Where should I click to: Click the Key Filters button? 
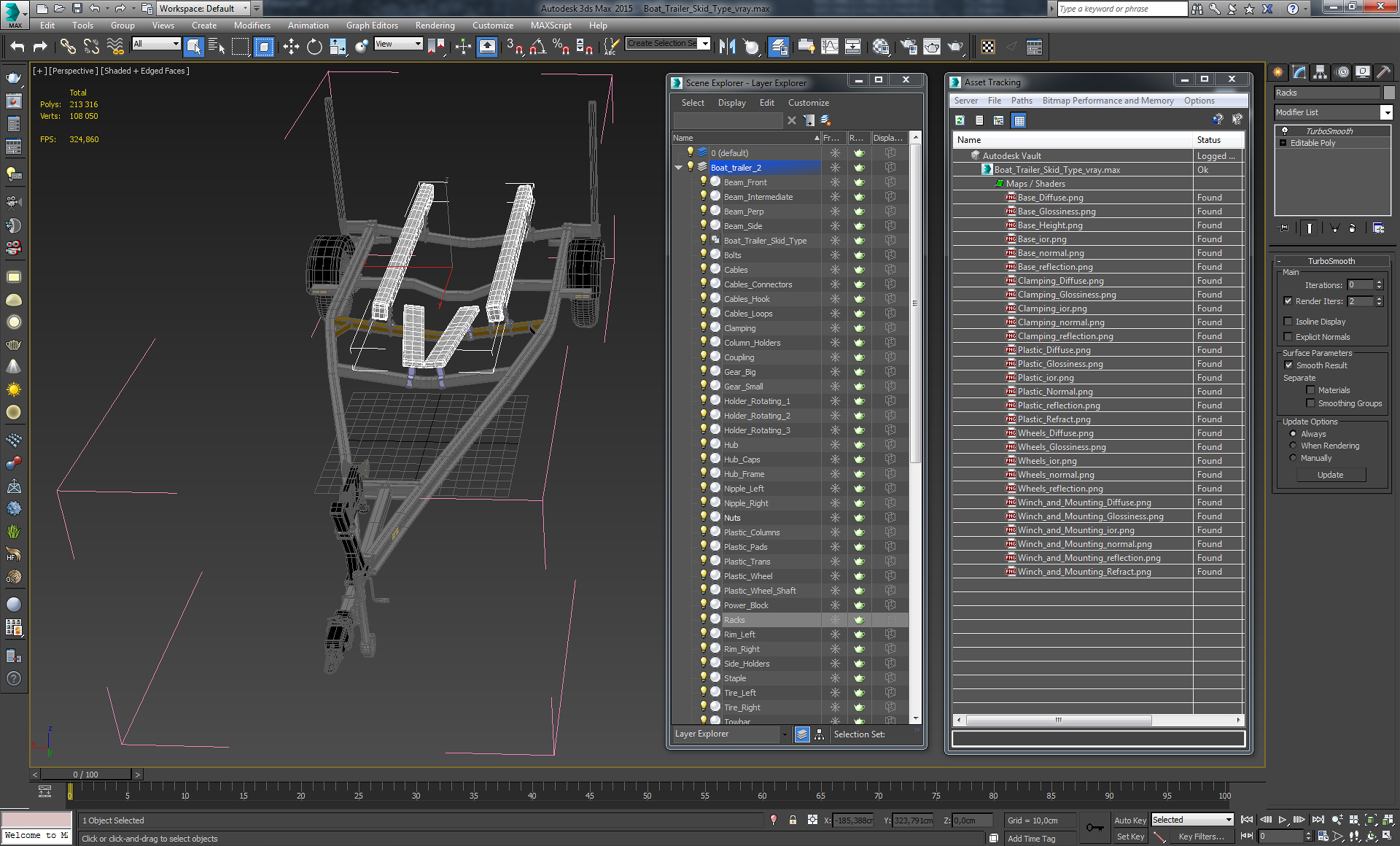1201,837
